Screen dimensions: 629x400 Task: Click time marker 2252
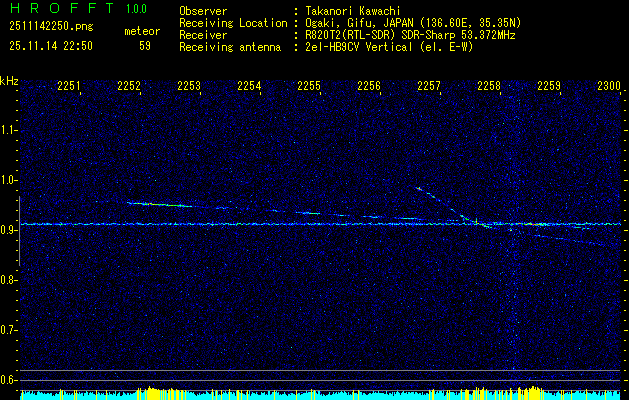pyautogui.click(x=129, y=85)
